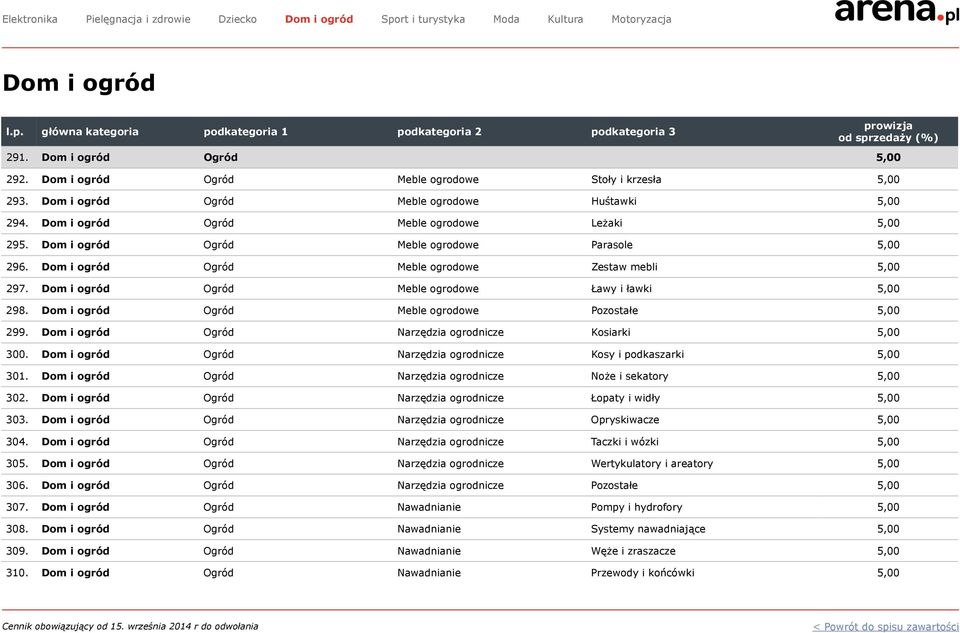960x633 pixels.
Task: Open the Pielęgnacja i zdrowie tab
Action: tap(138, 19)
